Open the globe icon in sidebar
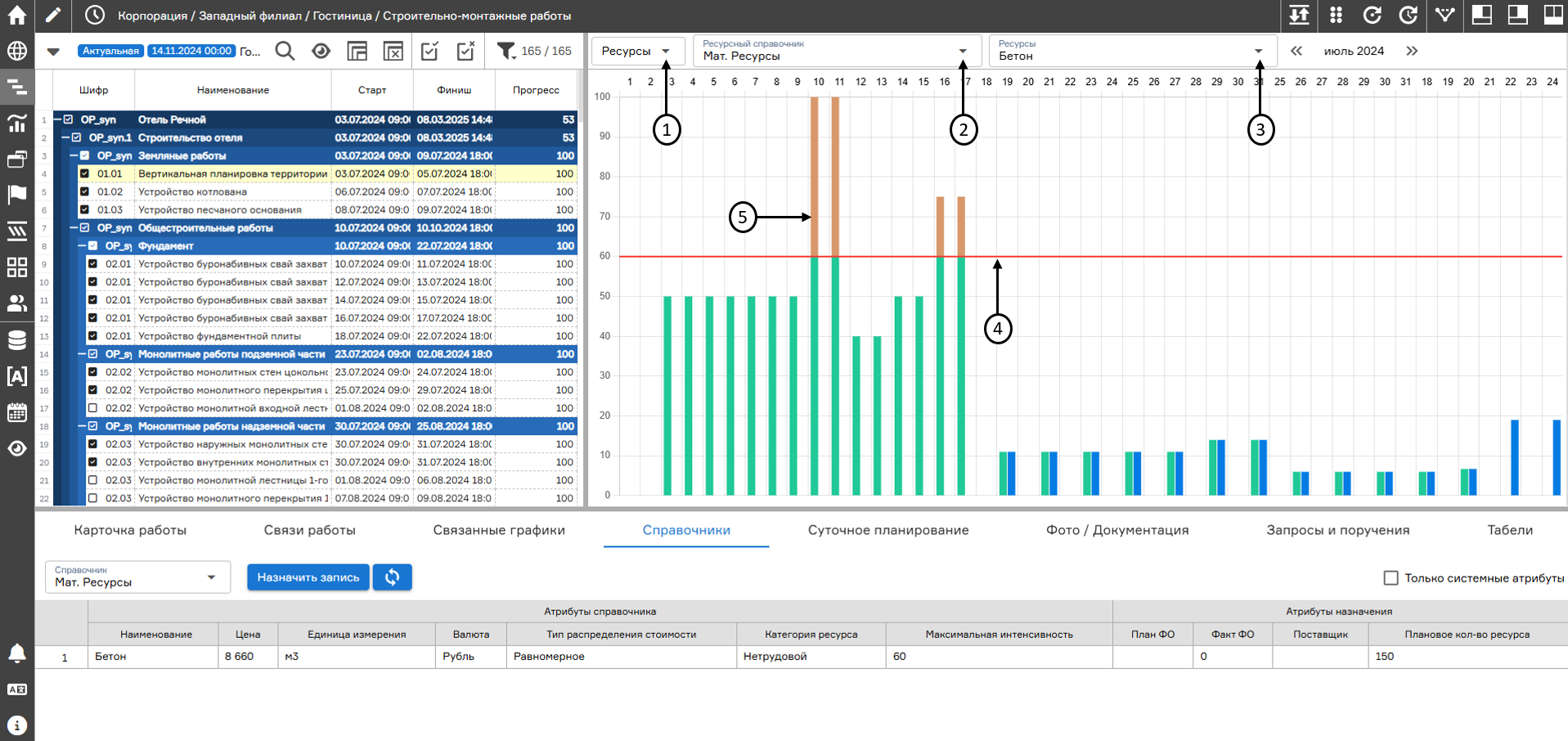The height and width of the screenshot is (741, 1568). (x=16, y=51)
